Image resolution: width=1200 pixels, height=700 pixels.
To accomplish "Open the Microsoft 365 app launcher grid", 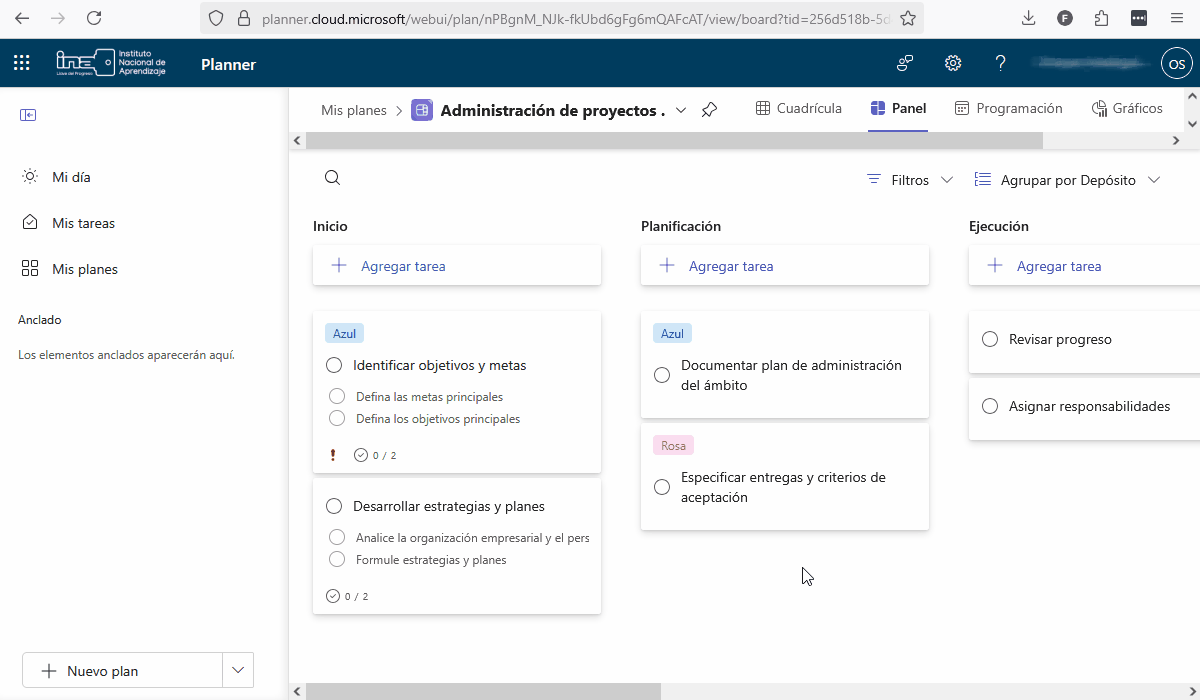I will point(21,64).
